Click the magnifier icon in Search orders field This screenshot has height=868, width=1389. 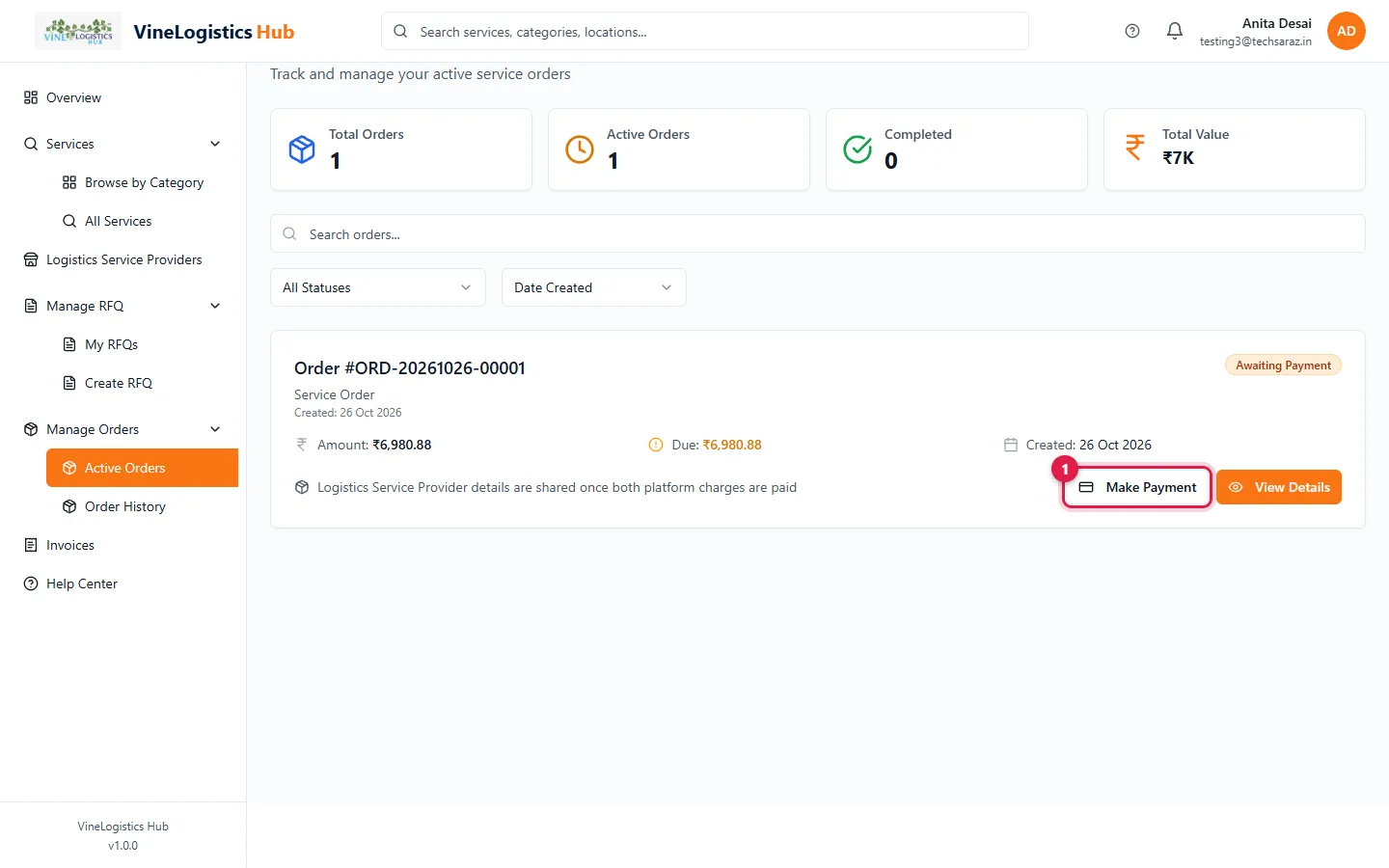tap(289, 233)
